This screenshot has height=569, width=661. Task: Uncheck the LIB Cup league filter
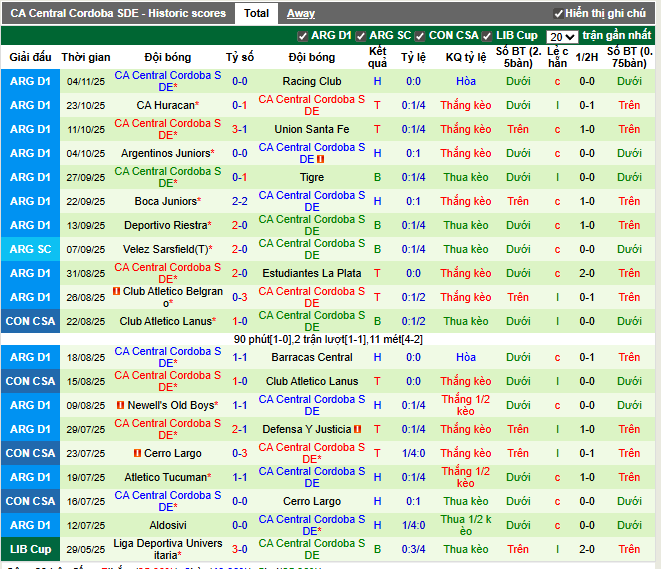[x=487, y=36]
